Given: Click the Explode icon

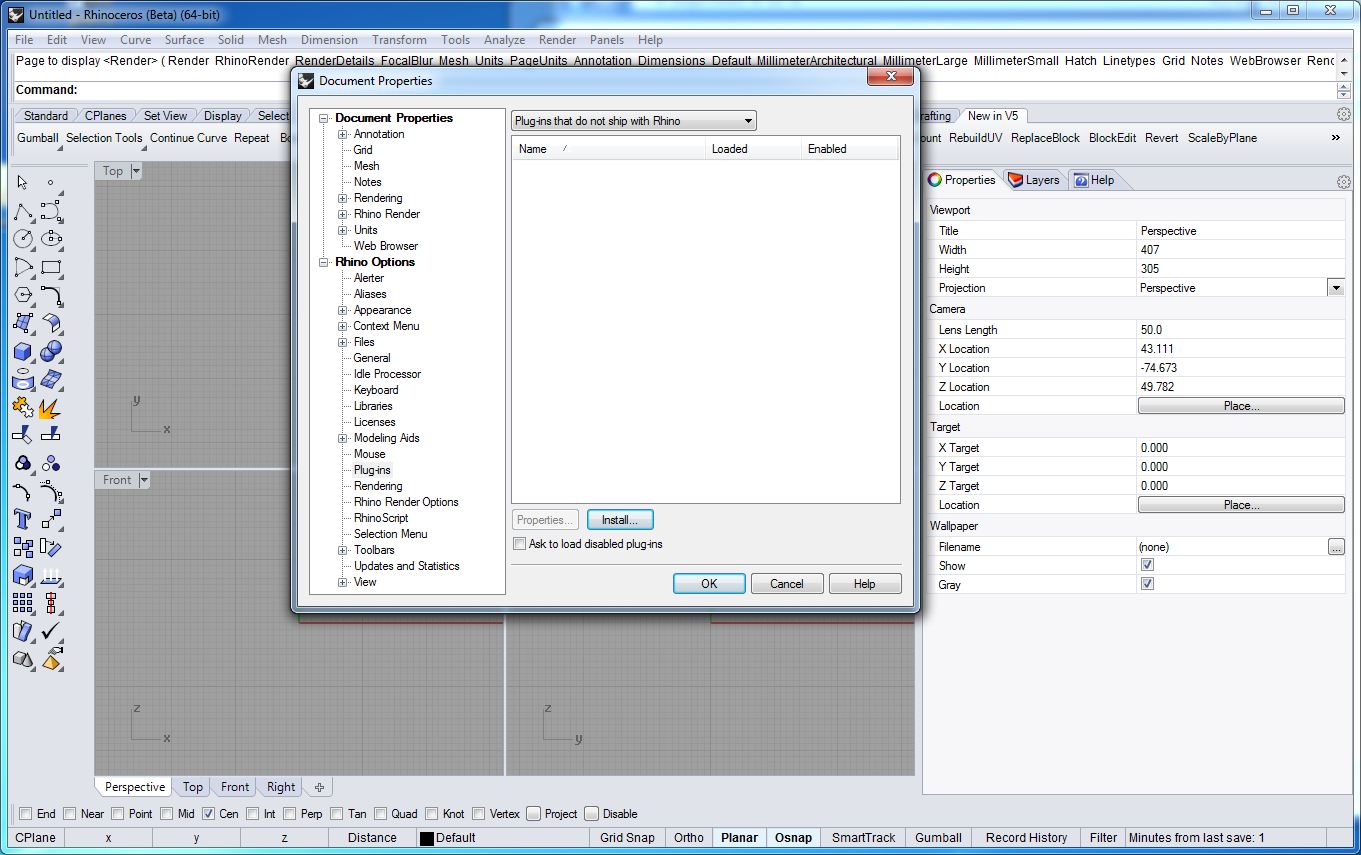Looking at the screenshot, I should 51,407.
